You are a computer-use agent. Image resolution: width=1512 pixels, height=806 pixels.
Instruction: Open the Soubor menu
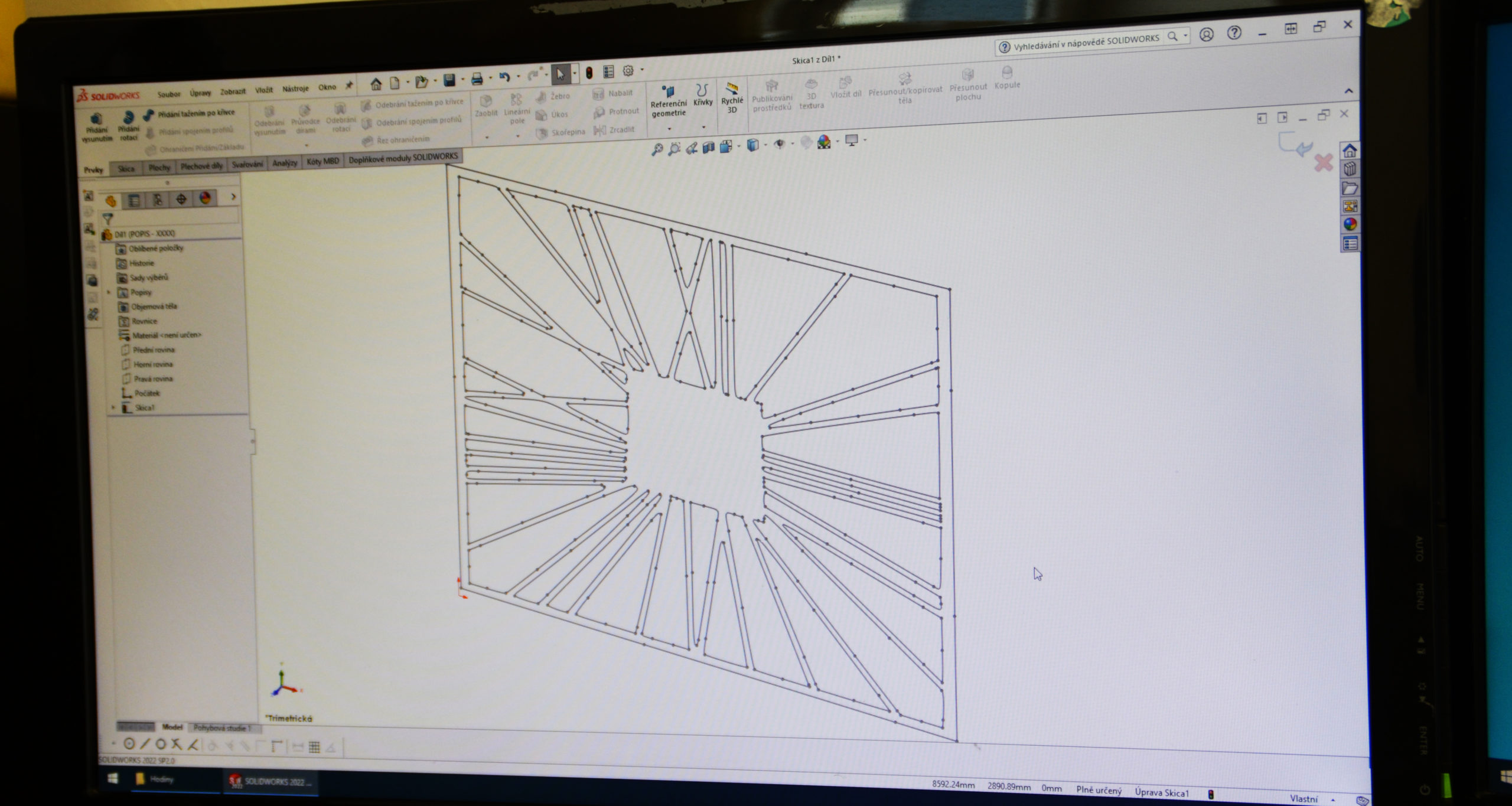168,94
